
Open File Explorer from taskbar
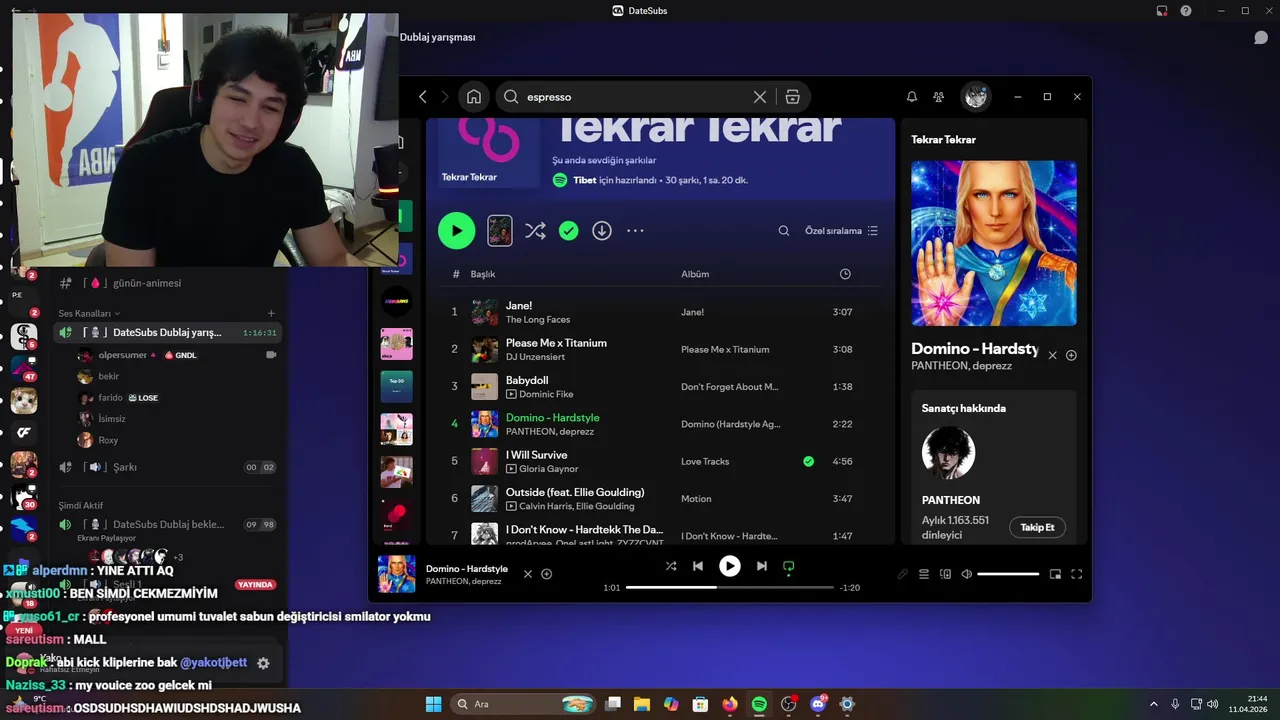(x=642, y=704)
